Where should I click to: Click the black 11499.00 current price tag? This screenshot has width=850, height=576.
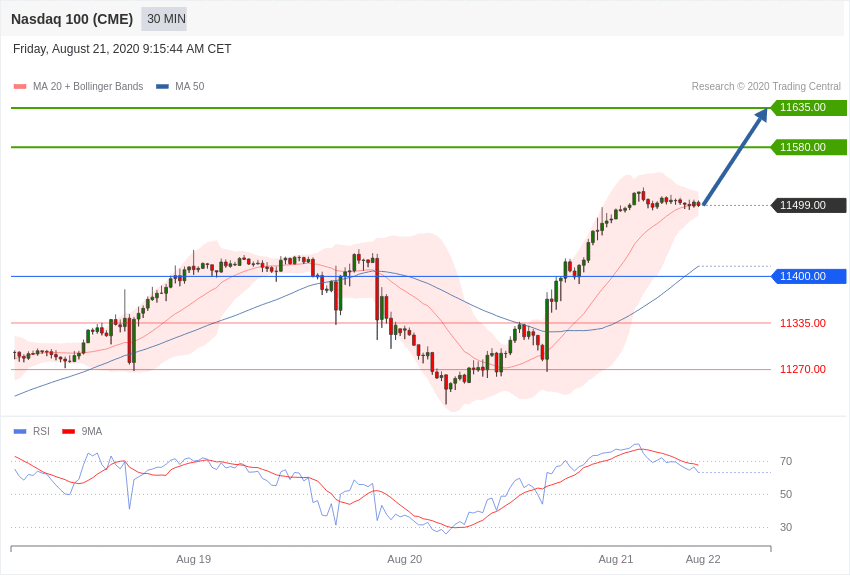(808, 205)
